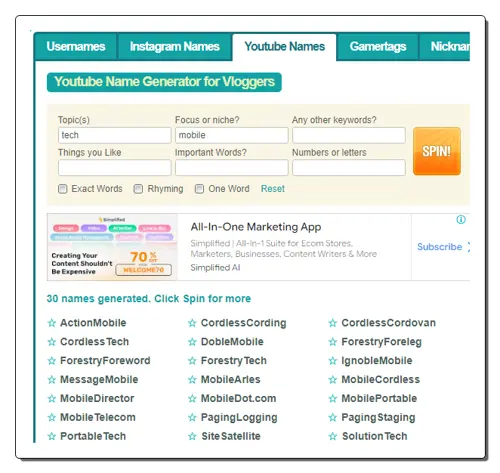Click the Simplified ad banner image
Screen dimensions: 500x473
click(112, 247)
